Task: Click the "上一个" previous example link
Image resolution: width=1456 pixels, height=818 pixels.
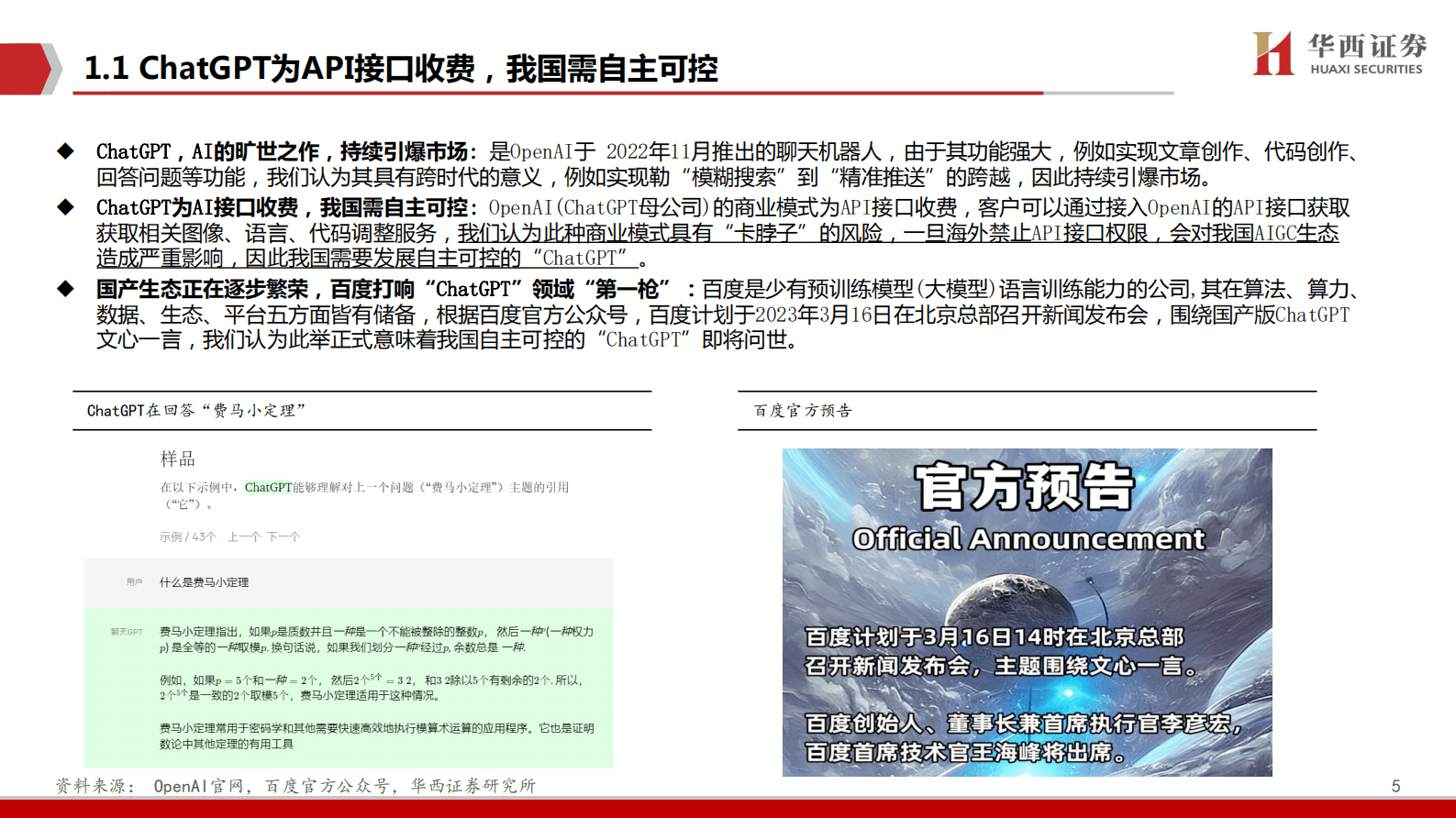Action: tap(244, 536)
